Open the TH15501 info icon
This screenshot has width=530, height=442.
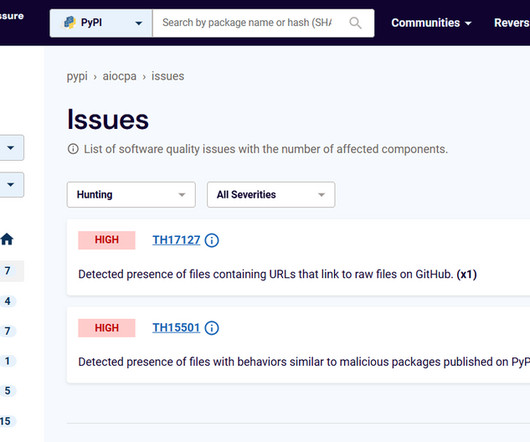click(x=212, y=328)
